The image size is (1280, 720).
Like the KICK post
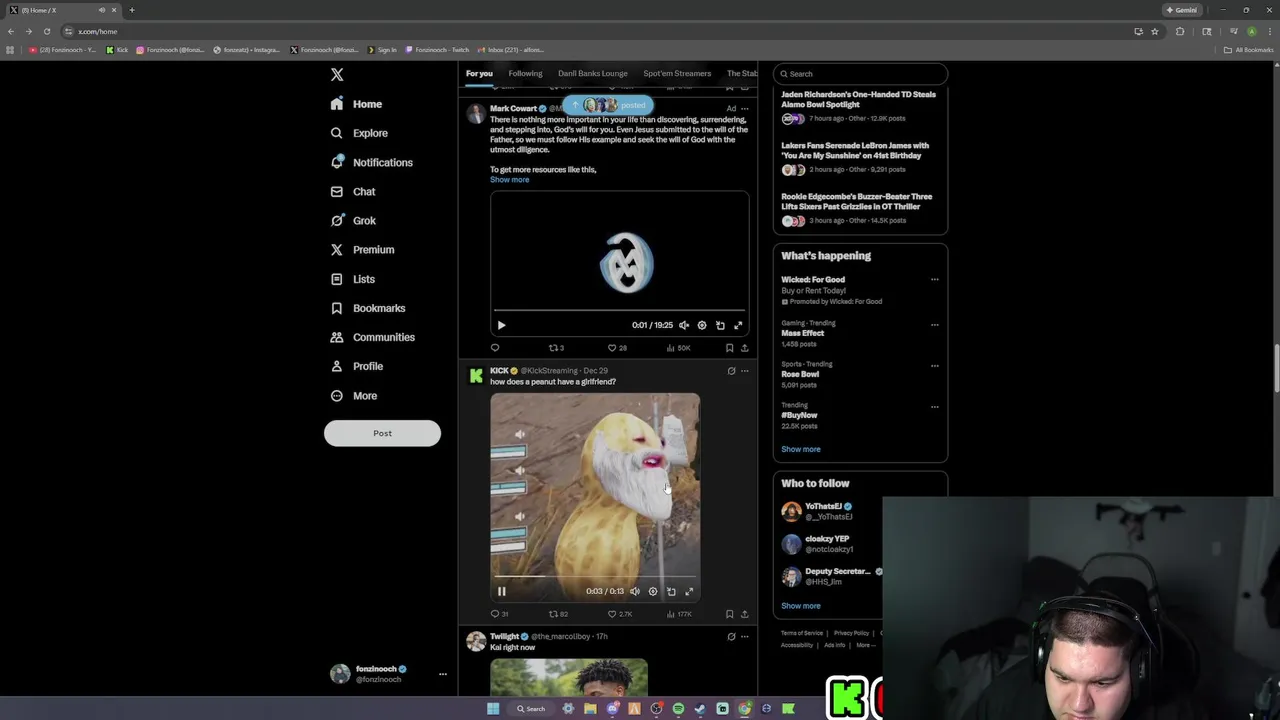(620, 614)
